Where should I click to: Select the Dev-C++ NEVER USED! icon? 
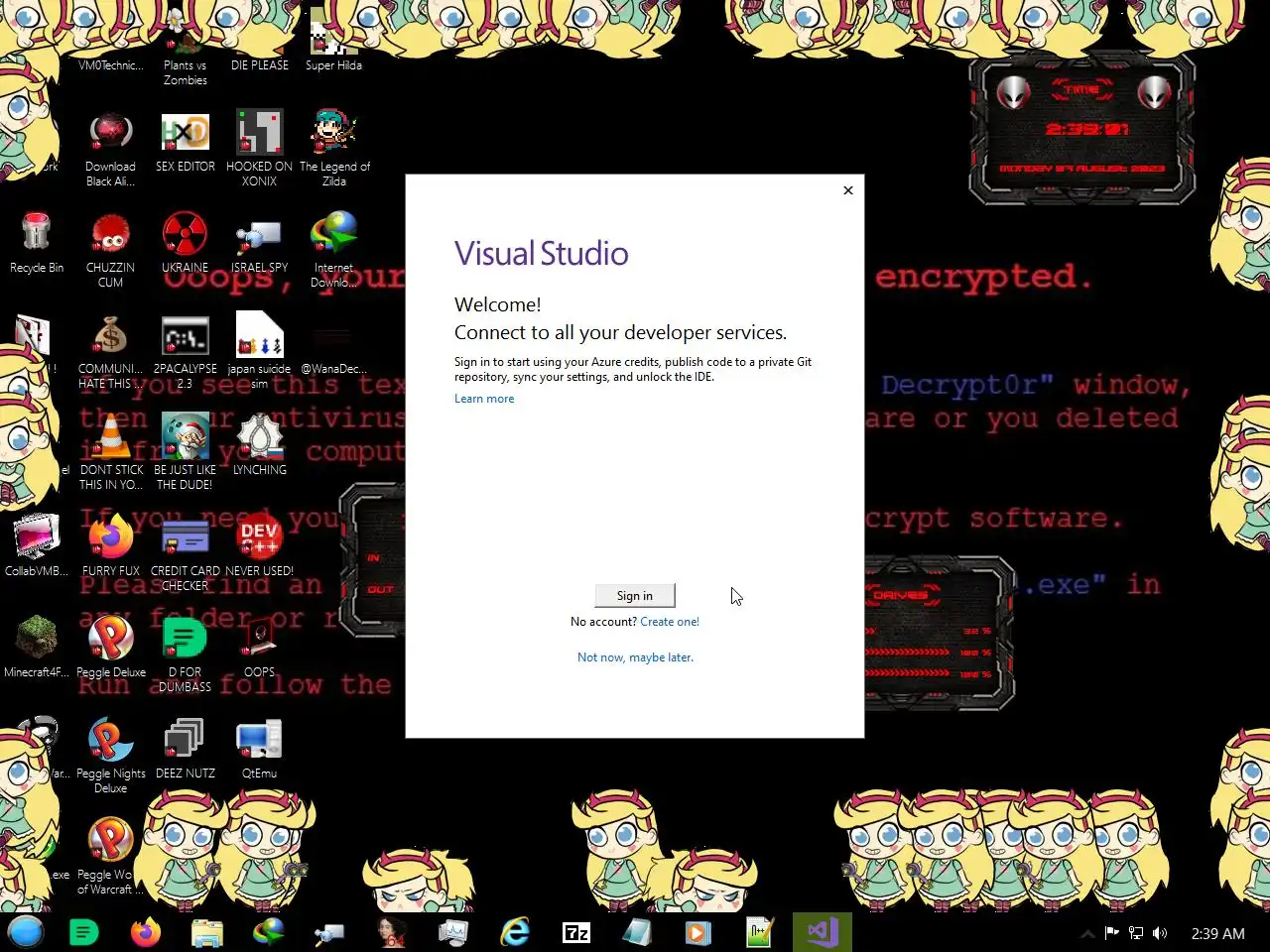[x=259, y=545]
